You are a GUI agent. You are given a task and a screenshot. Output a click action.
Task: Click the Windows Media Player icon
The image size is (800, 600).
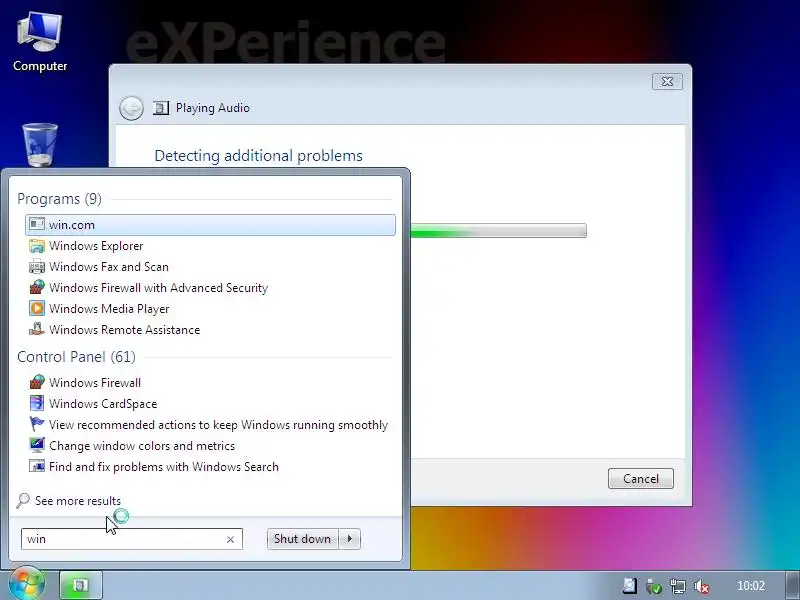[x=37, y=309]
